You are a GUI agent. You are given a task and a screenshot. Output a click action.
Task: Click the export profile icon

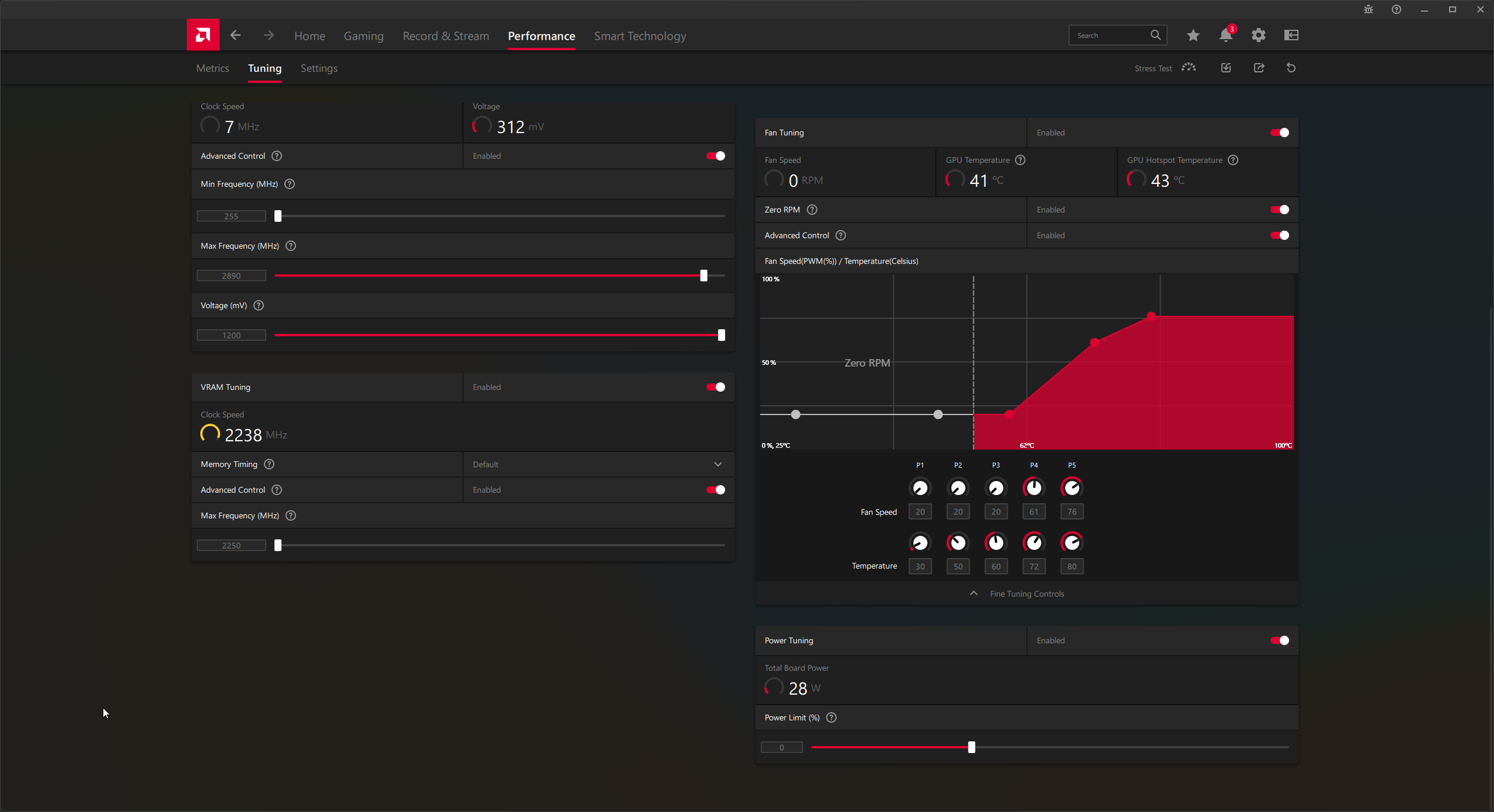[1259, 68]
